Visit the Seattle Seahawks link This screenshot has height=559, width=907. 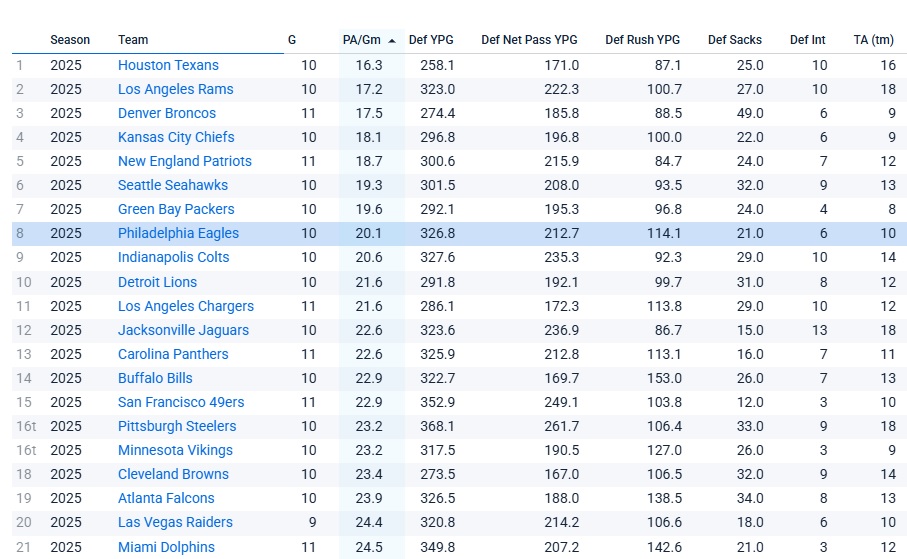pos(173,185)
